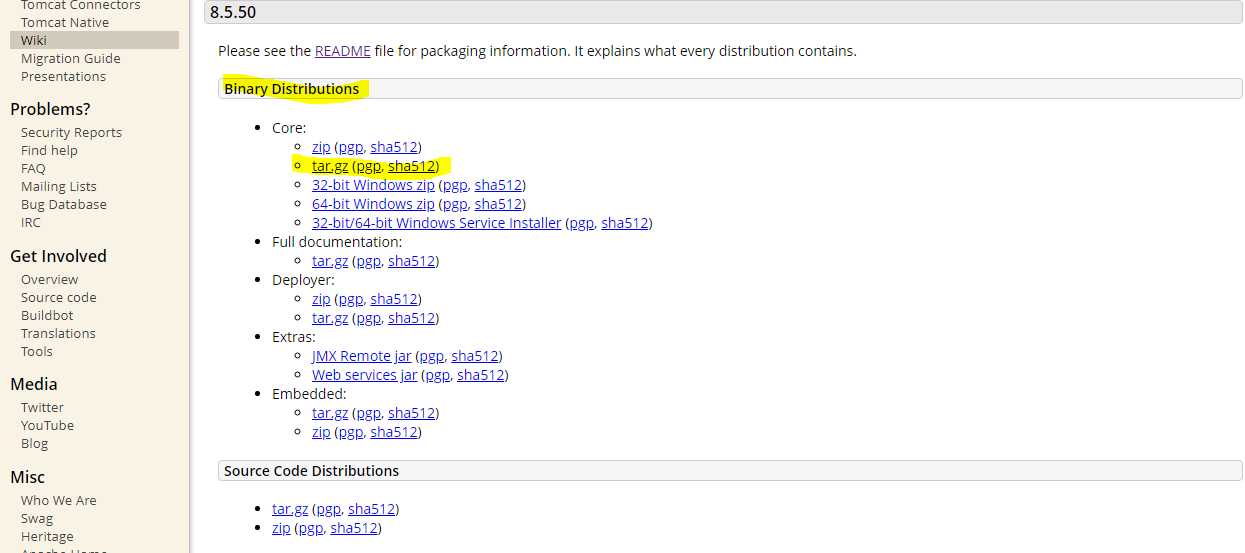
Task: Download Deployer zip
Action: (x=321, y=299)
